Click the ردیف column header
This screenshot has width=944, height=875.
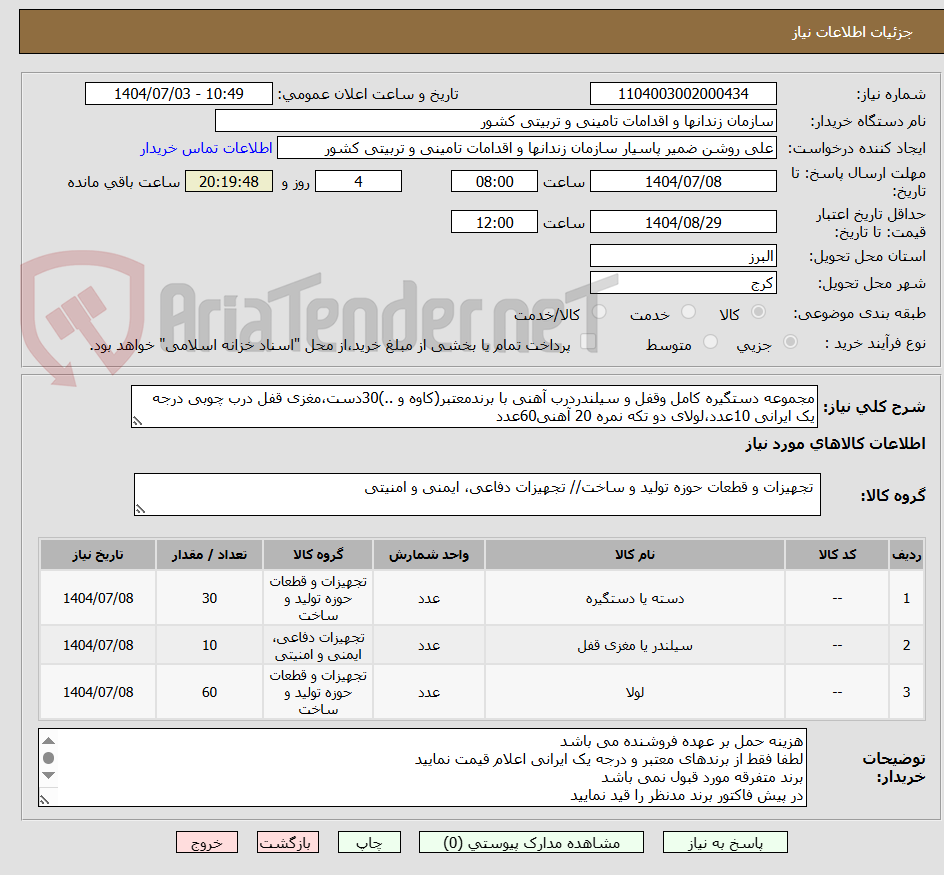[906, 555]
